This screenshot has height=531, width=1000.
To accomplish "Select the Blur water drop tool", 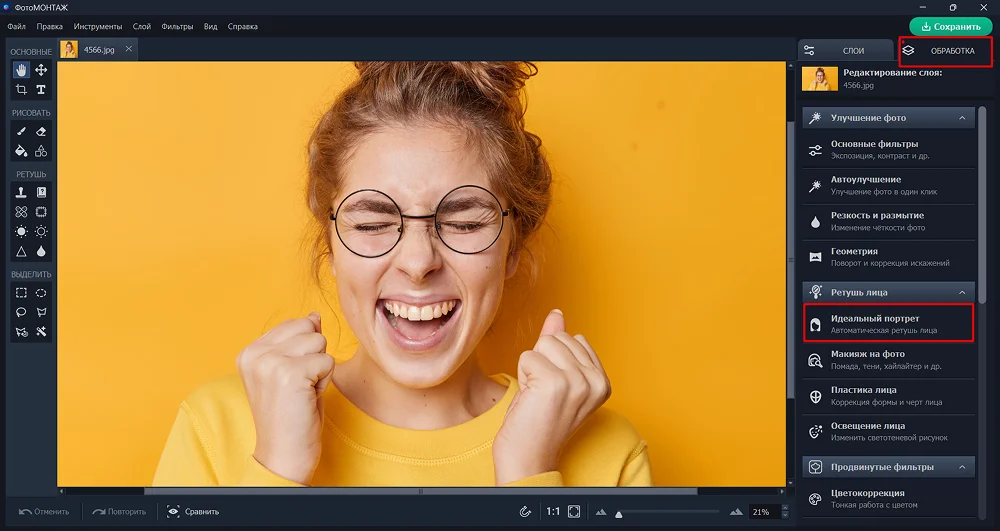I will pos(41,251).
